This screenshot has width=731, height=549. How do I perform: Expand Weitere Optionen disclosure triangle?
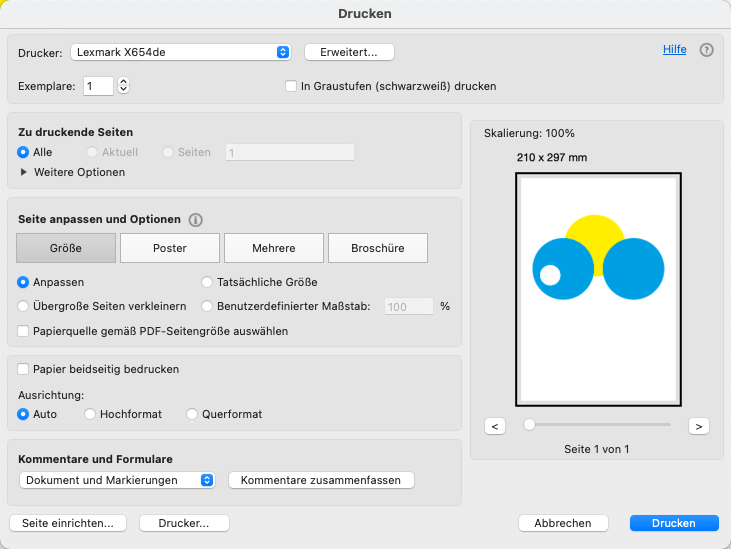(24, 172)
